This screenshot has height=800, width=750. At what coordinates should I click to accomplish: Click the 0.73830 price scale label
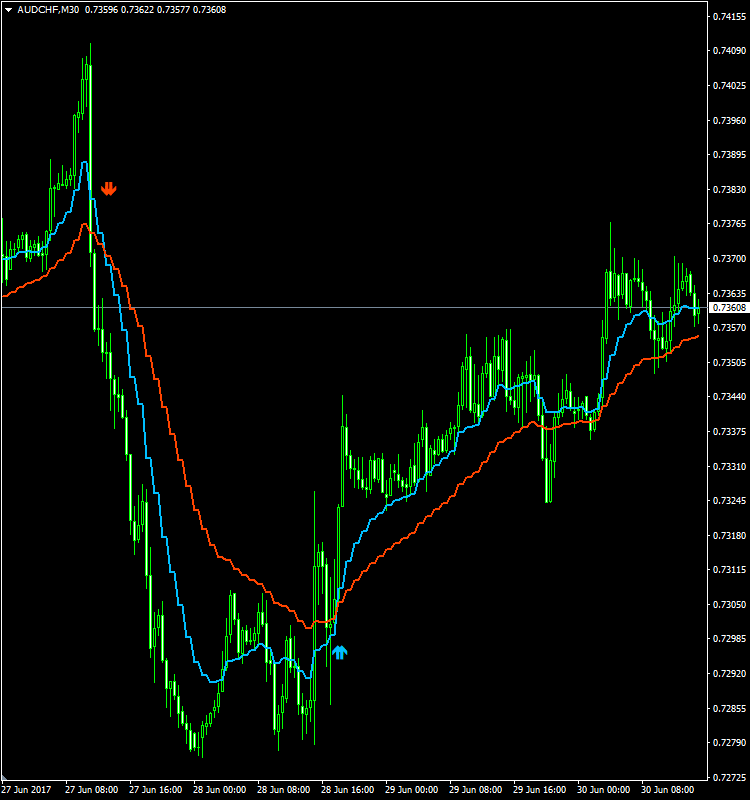(x=729, y=189)
